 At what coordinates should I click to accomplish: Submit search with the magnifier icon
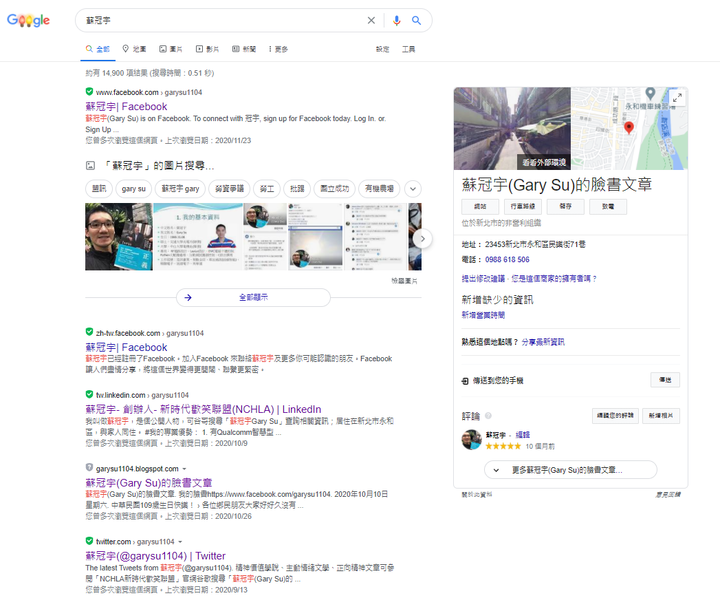click(x=416, y=20)
